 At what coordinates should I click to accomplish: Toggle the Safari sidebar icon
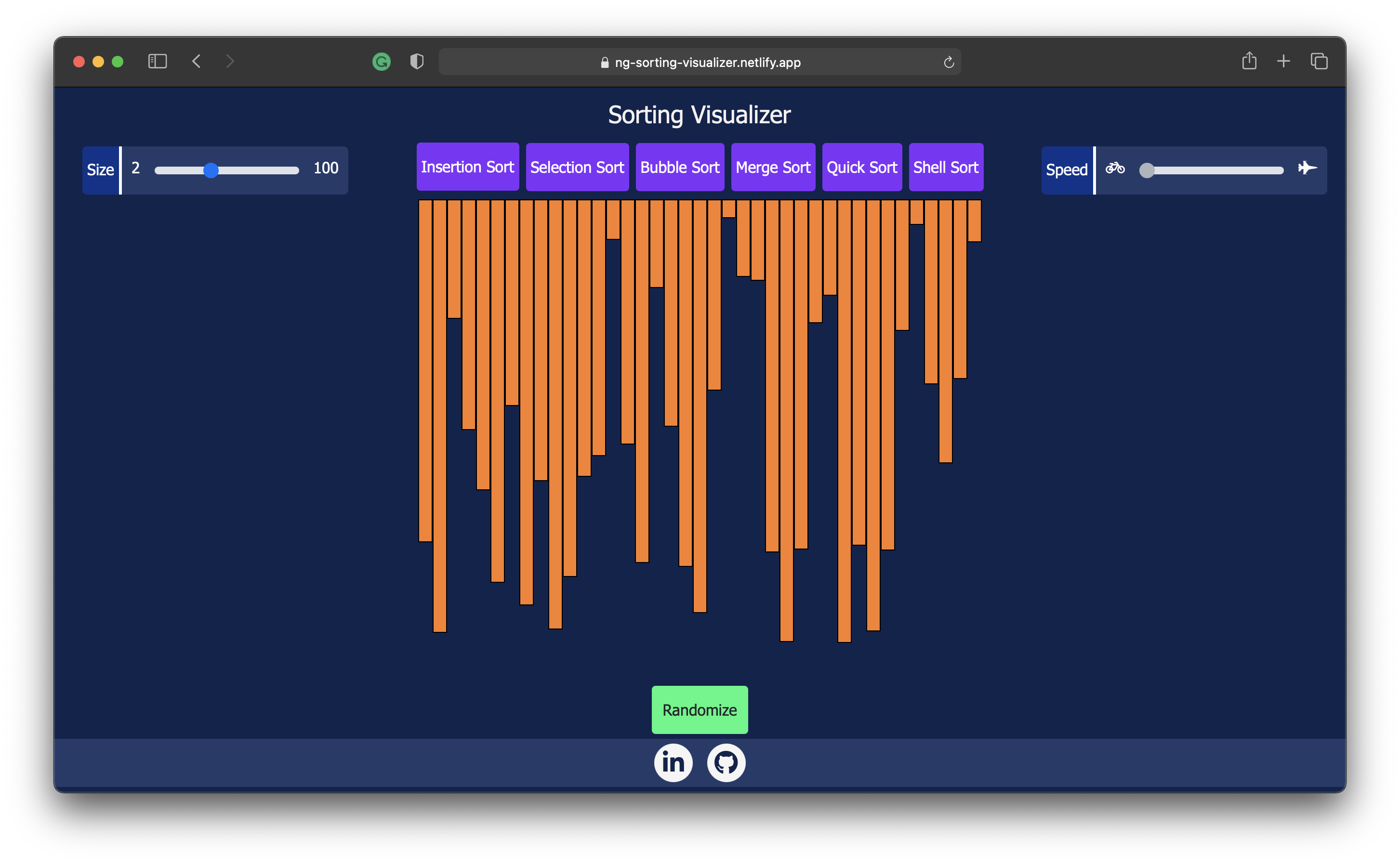[x=157, y=61]
